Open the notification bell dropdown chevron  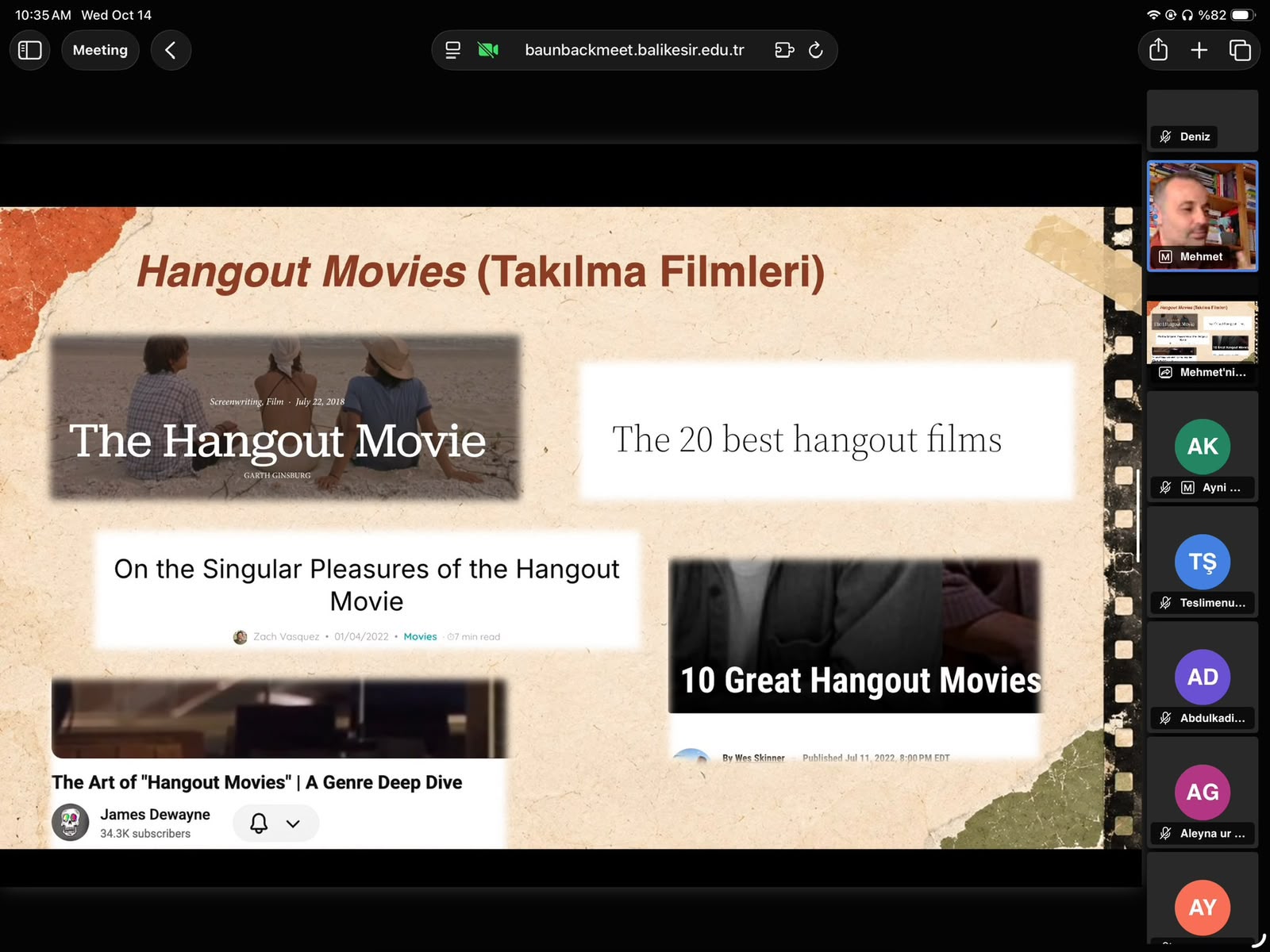[293, 823]
